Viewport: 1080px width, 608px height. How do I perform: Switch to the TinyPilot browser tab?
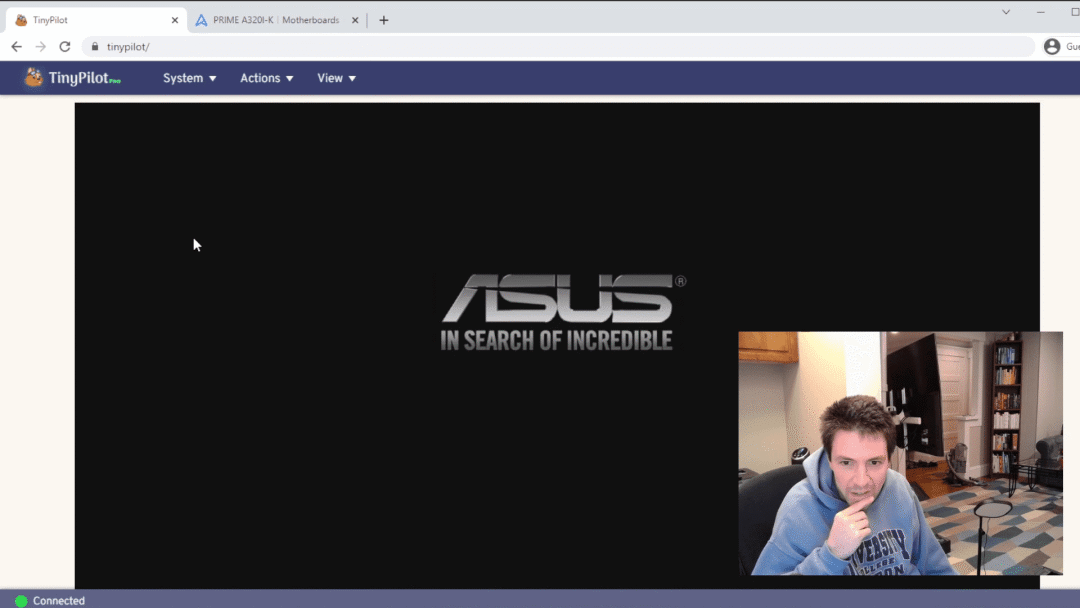click(x=90, y=20)
